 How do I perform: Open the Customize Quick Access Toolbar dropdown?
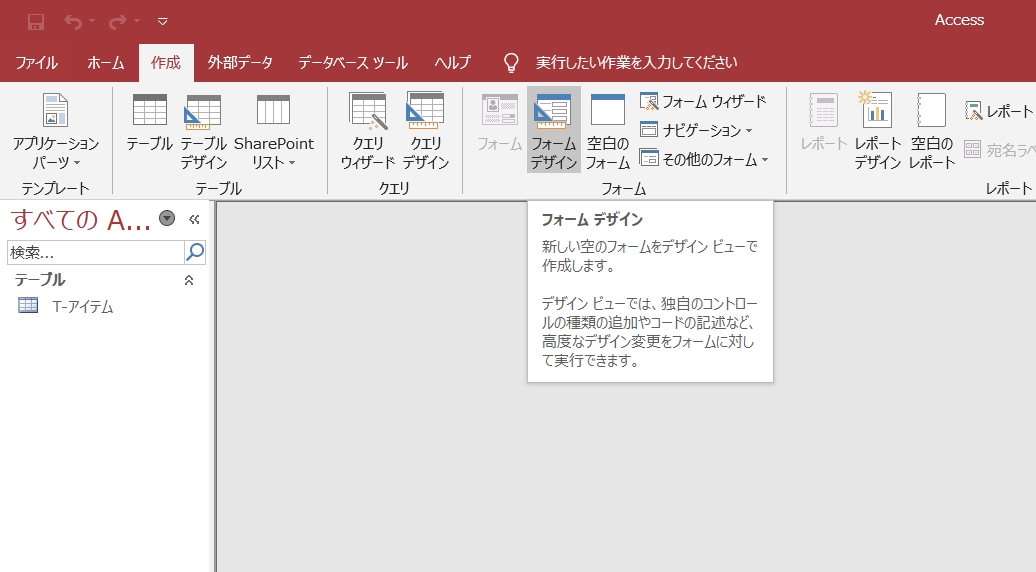tap(163, 22)
